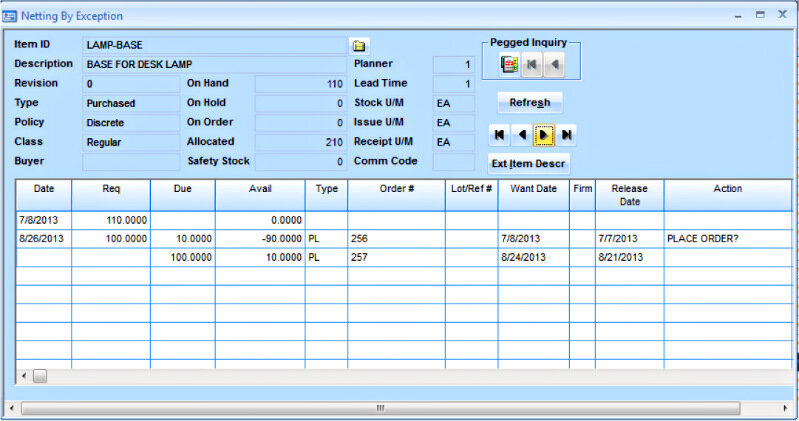Go to the previous item record
Screen dimensions: 799x421
coord(521,134)
